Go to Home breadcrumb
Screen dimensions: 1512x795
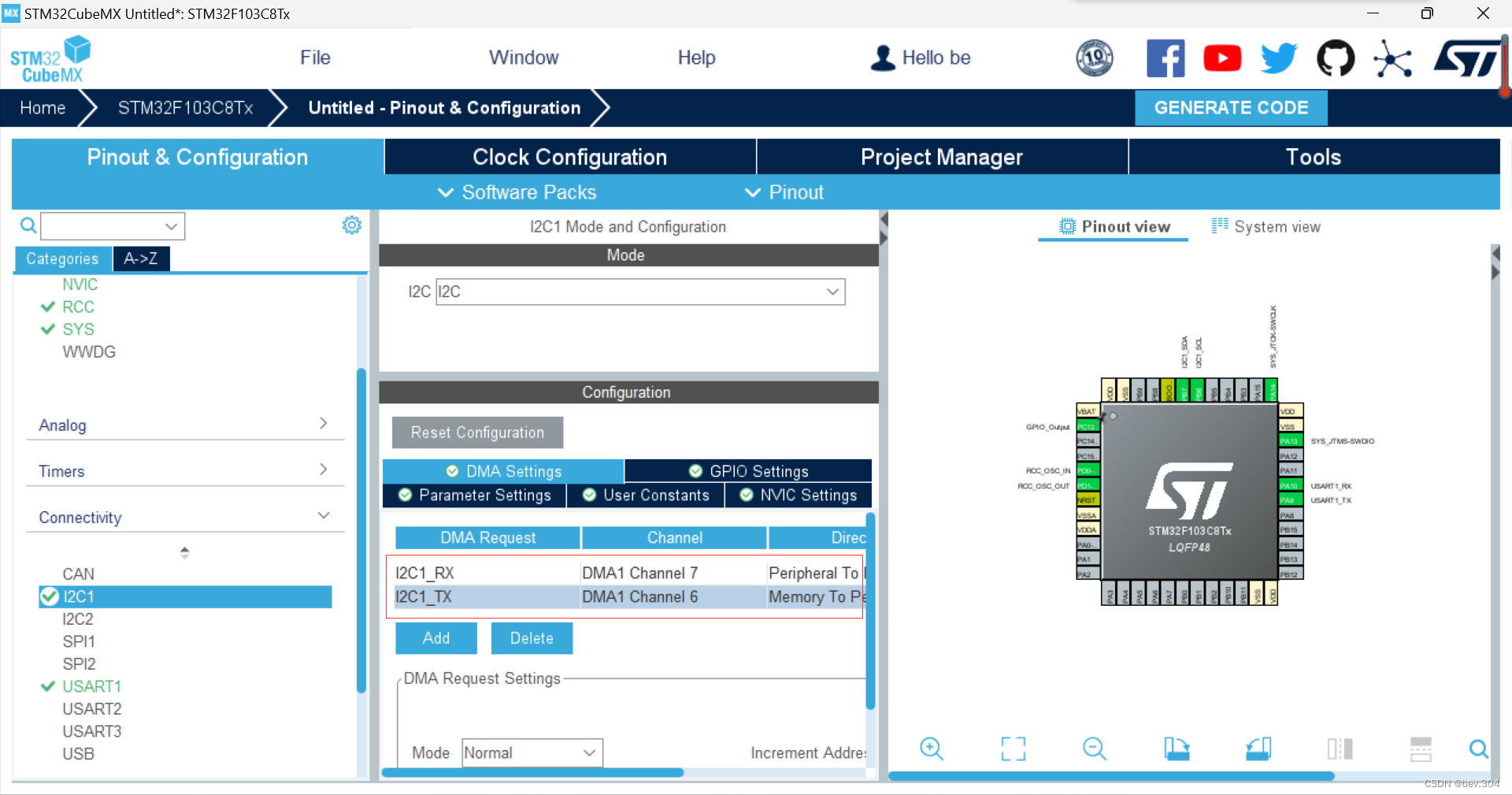43,108
